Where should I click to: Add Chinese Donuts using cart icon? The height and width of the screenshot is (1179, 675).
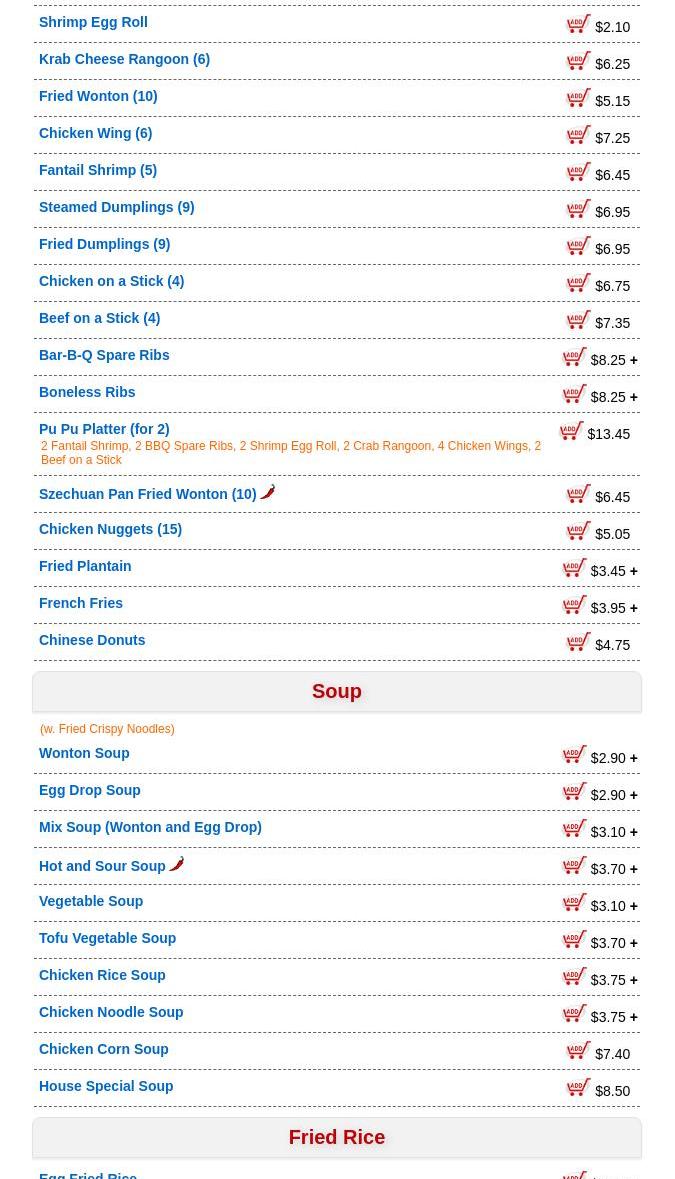click(578, 641)
